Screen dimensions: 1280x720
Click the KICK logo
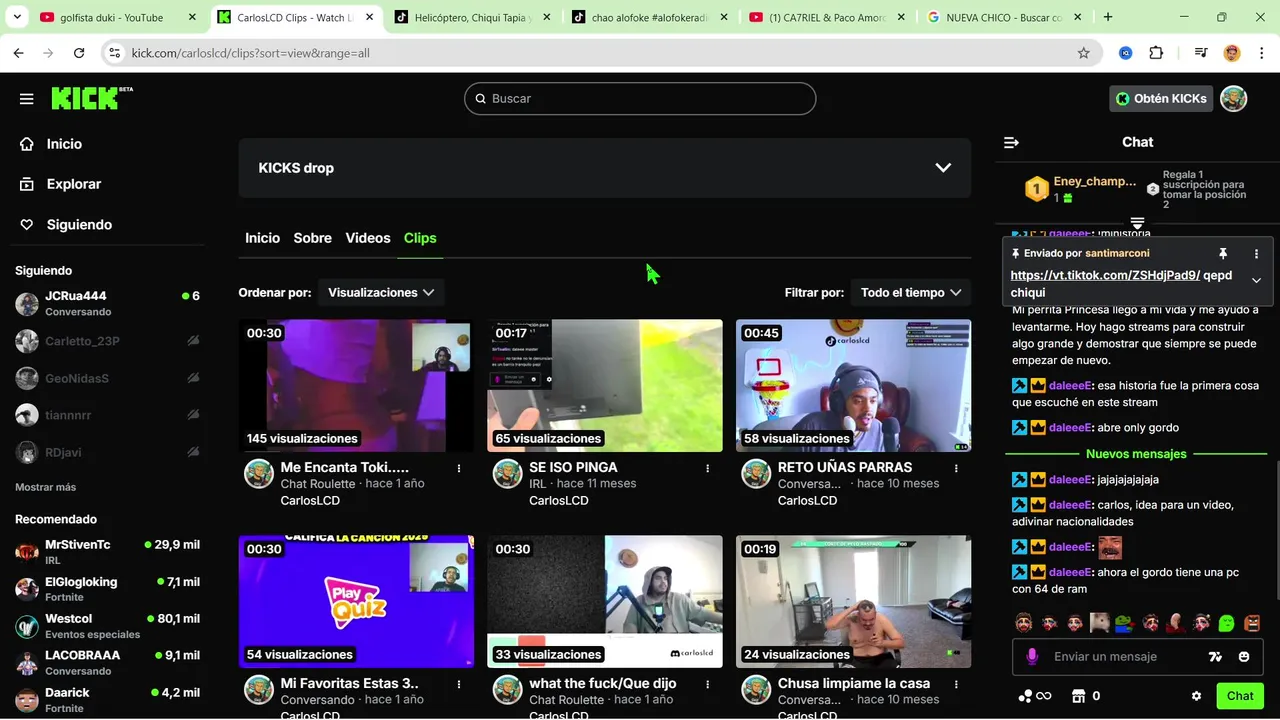tap(92, 98)
